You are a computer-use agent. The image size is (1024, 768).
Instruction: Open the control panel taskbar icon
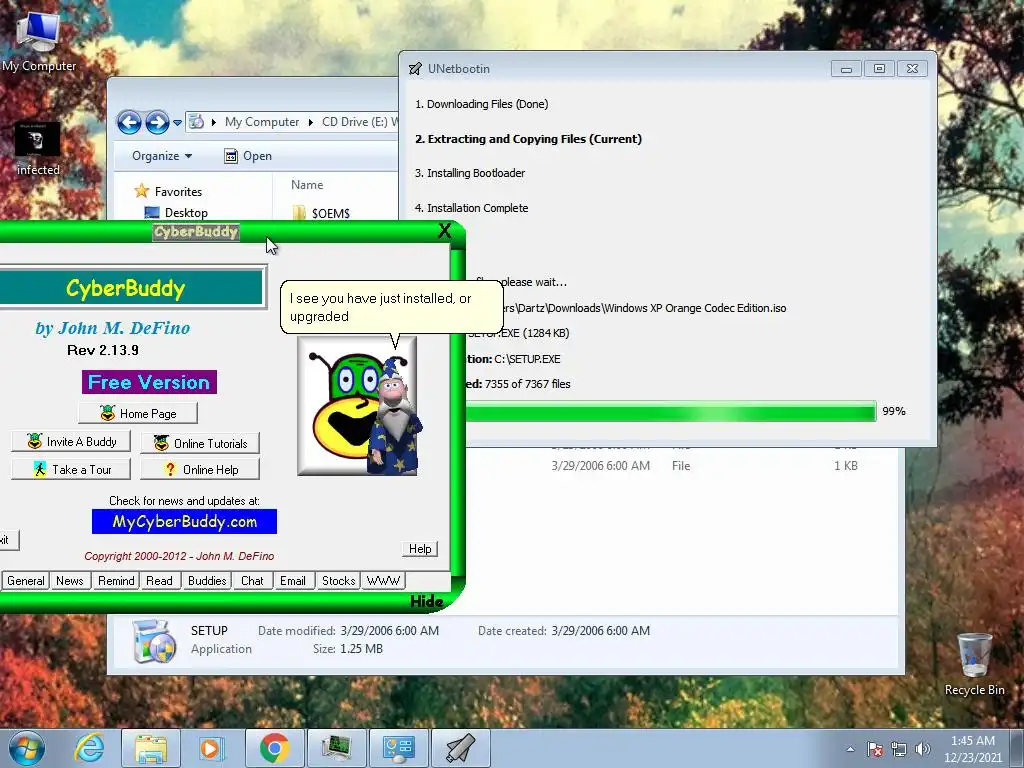click(x=398, y=748)
